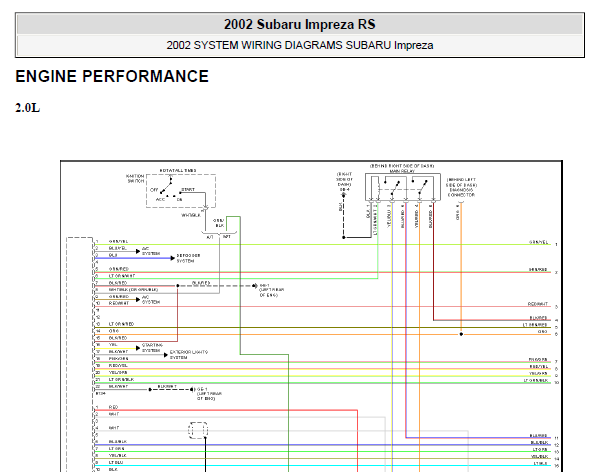Click the pin 20 "YEL/GRN" label at the left connector
The image size is (611, 472).
click(118, 373)
